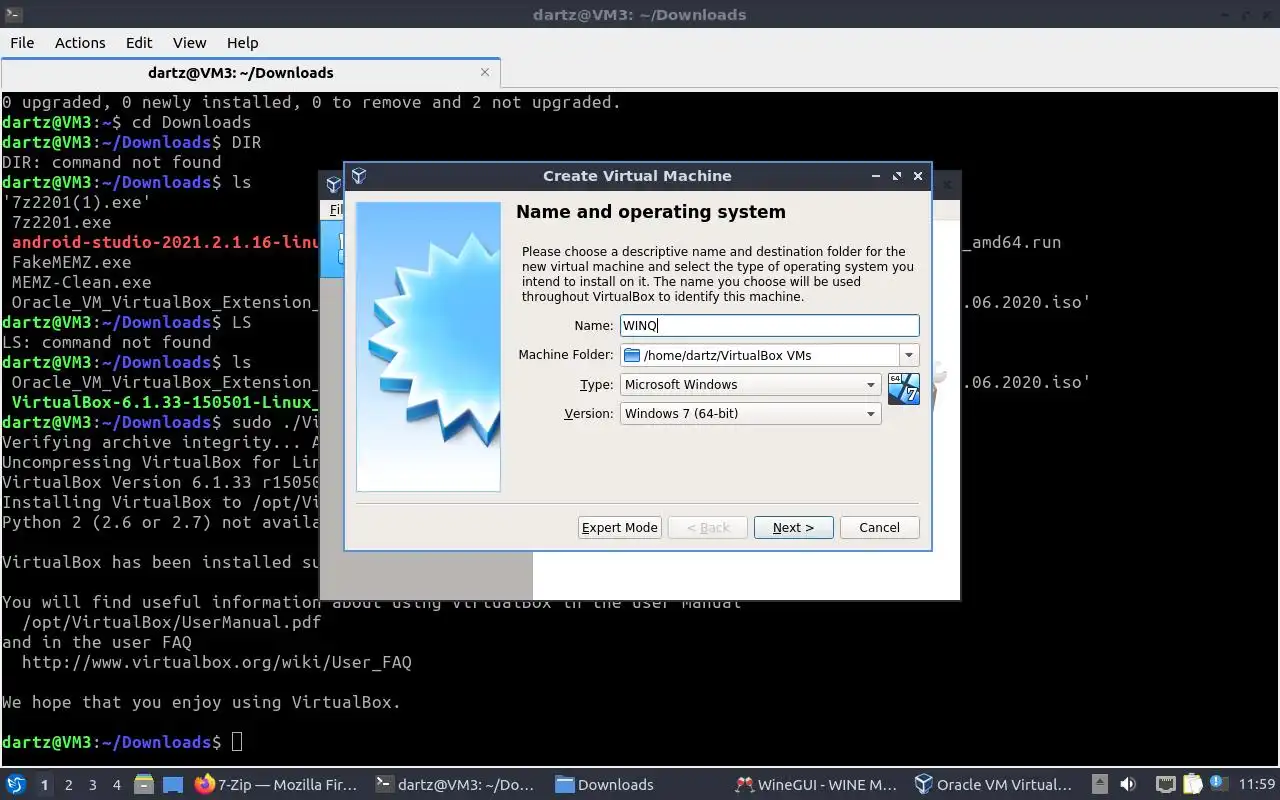Close the terminal tab with its x

[485, 72]
